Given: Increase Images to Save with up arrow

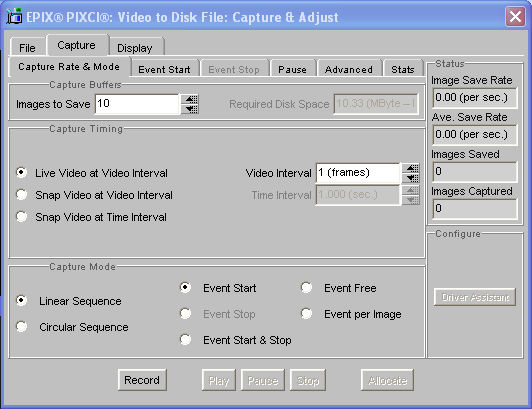Looking at the screenshot, I should (190, 99).
